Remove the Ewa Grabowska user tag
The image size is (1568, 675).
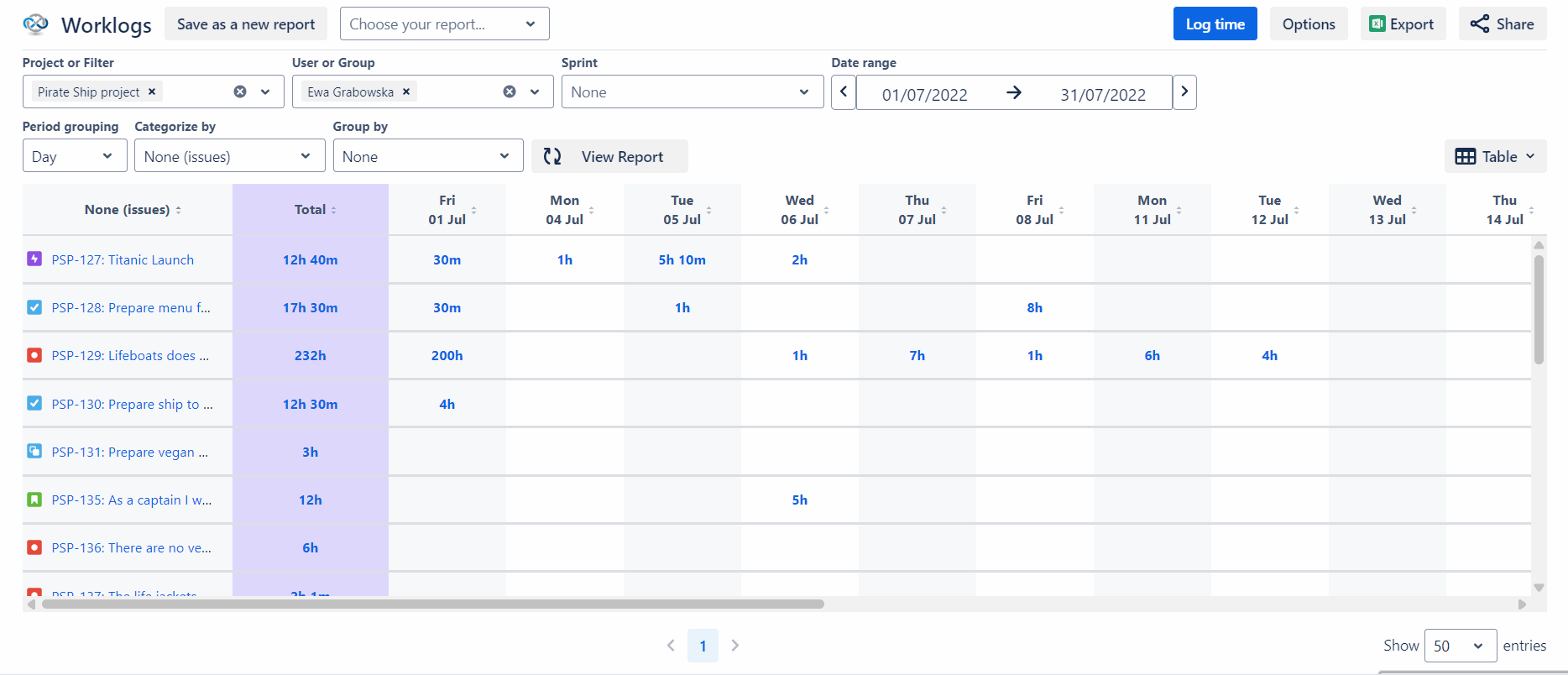[x=406, y=92]
